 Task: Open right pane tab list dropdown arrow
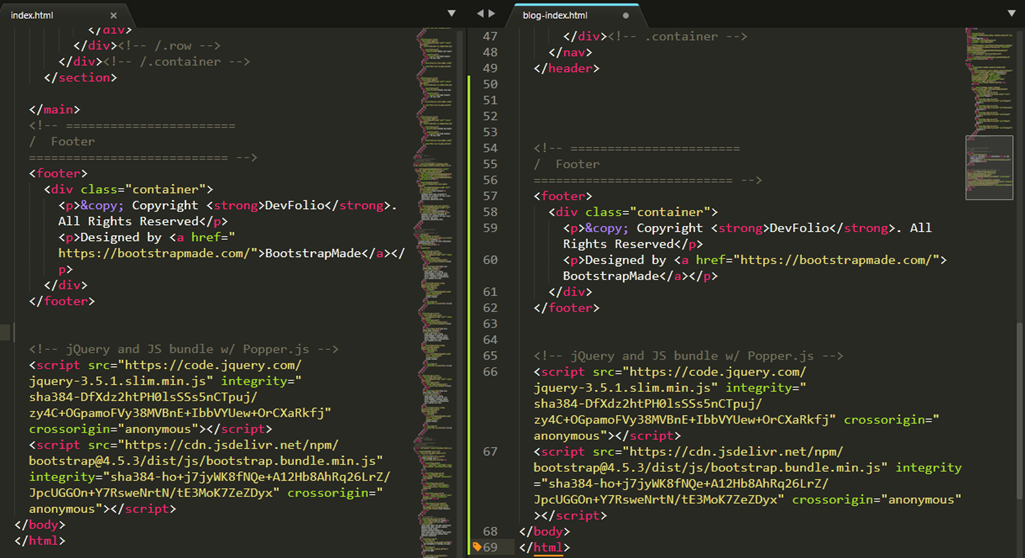point(1011,14)
